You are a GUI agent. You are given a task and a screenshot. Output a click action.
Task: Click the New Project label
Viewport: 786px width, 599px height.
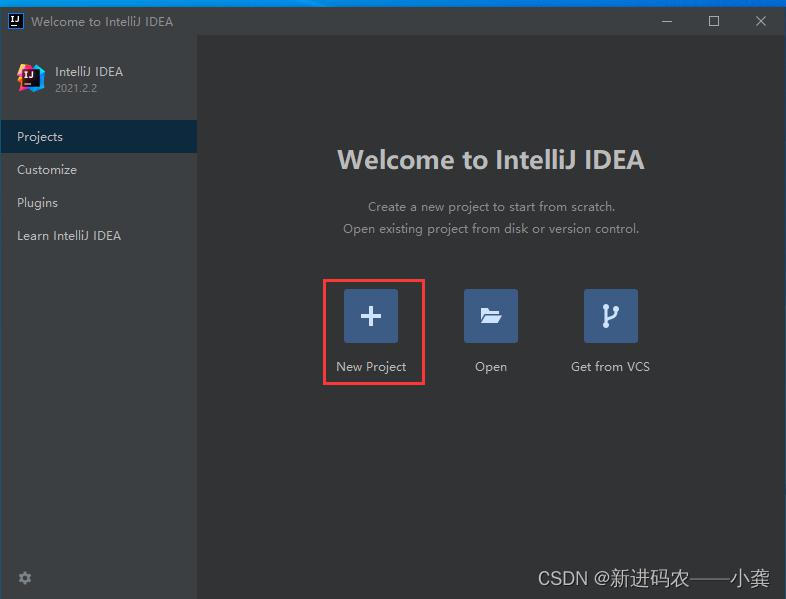pyautogui.click(x=371, y=367)
